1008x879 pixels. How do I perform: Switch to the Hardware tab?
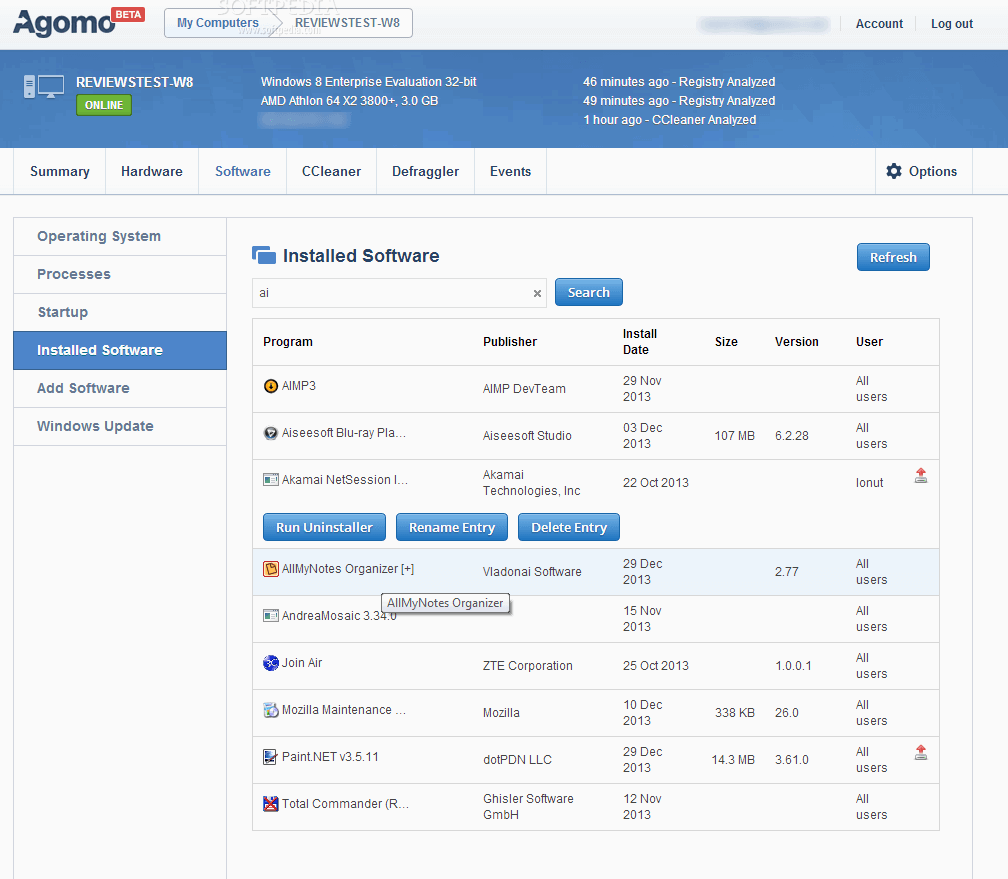click(x=152, y=171)
